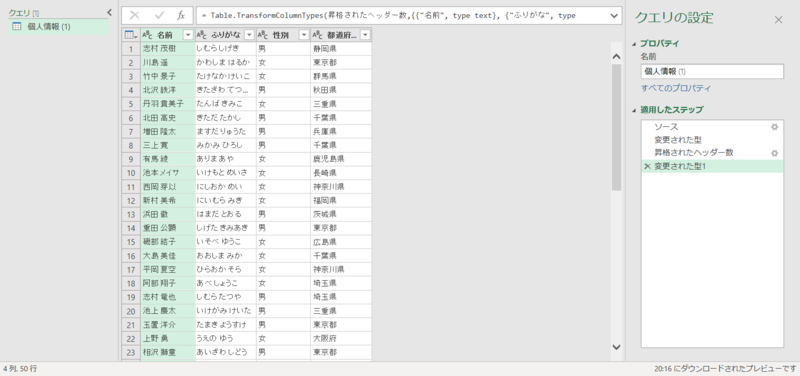The image size is (800, 376).
Task: Select the 性別 column header
Action: (283, 35)
